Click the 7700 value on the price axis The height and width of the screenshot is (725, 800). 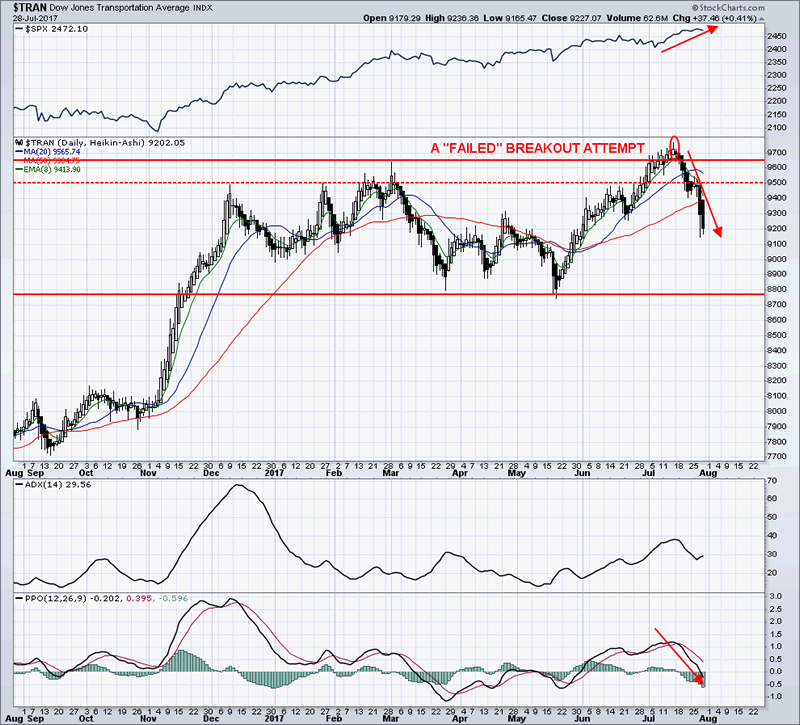coord(777,457)
